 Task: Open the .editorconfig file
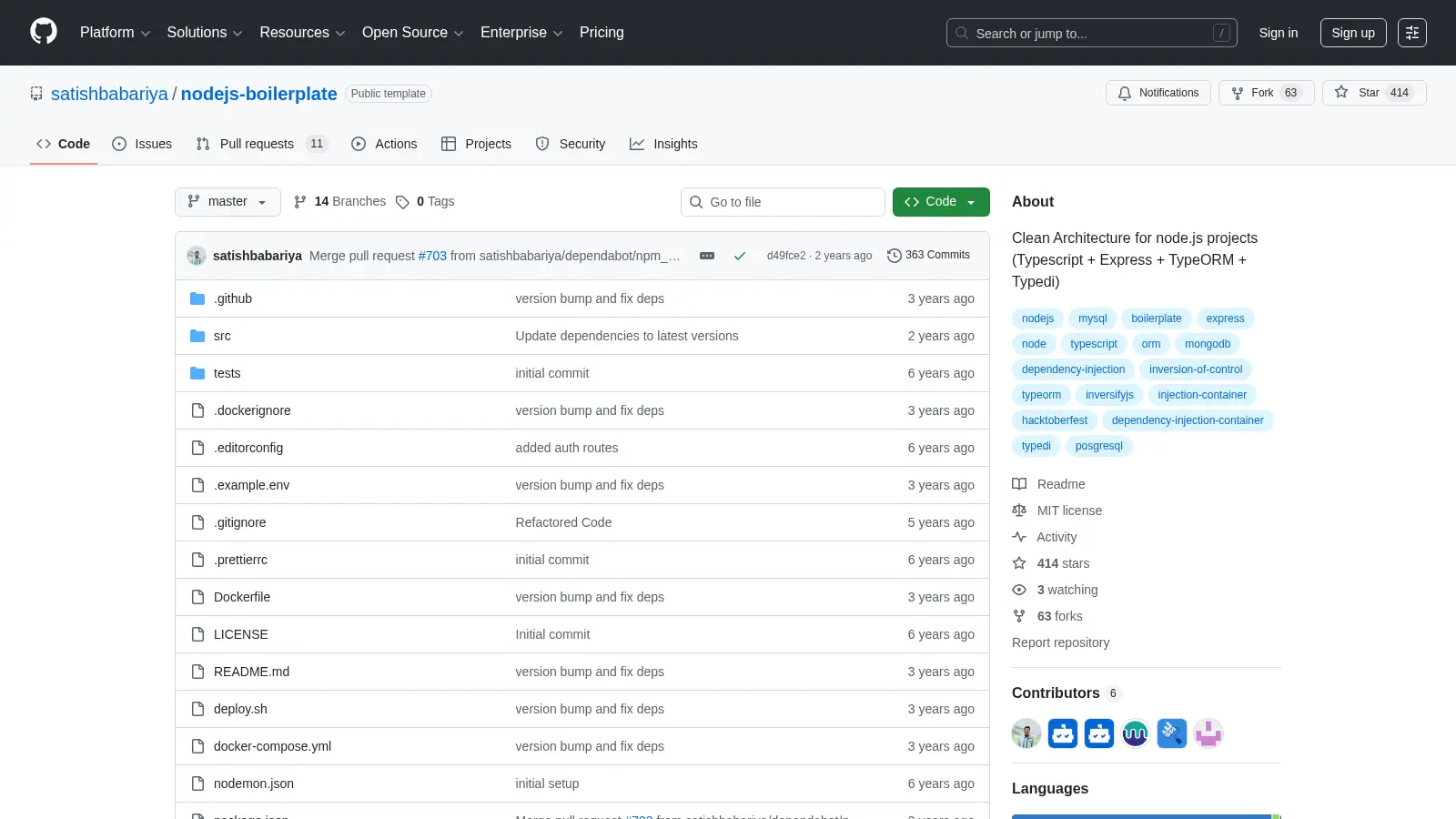tap(248, 448)
